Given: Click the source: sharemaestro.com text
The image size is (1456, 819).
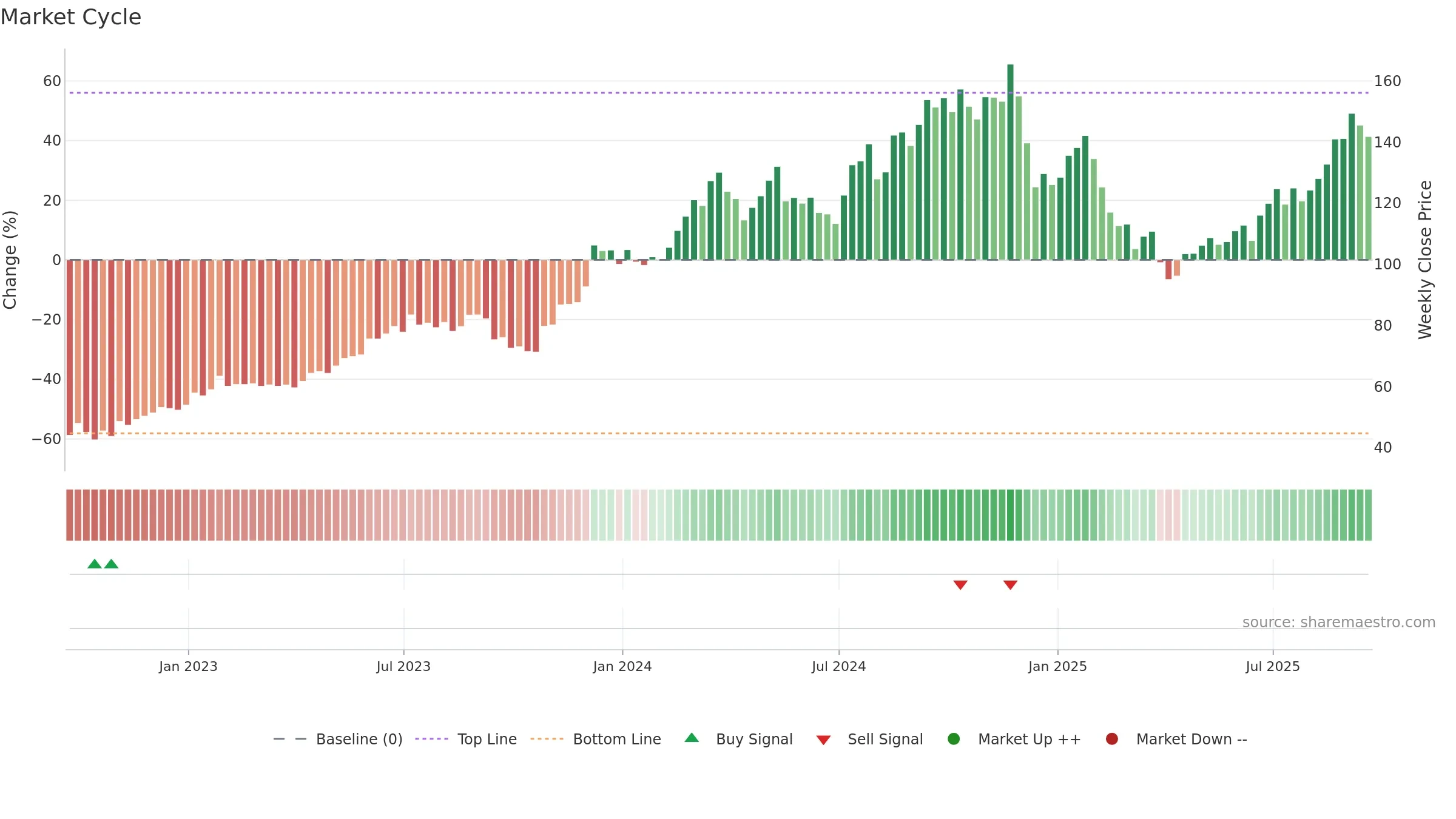Looking at the screenshot, I should [x=1339, y=622].
